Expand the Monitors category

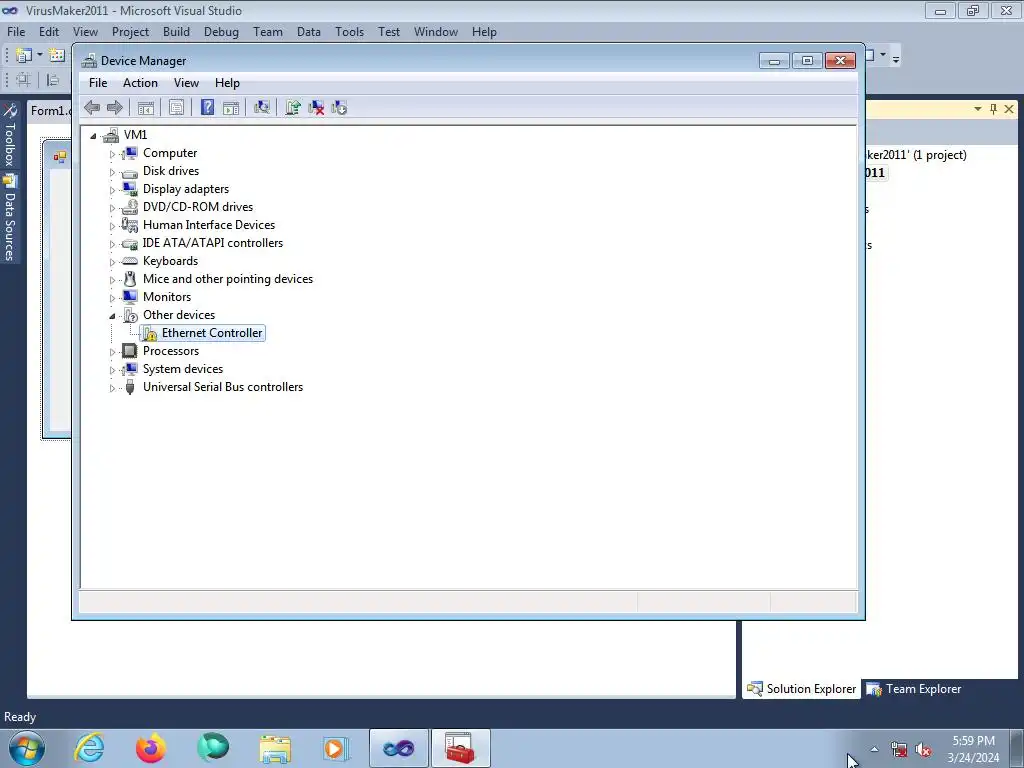112,298
